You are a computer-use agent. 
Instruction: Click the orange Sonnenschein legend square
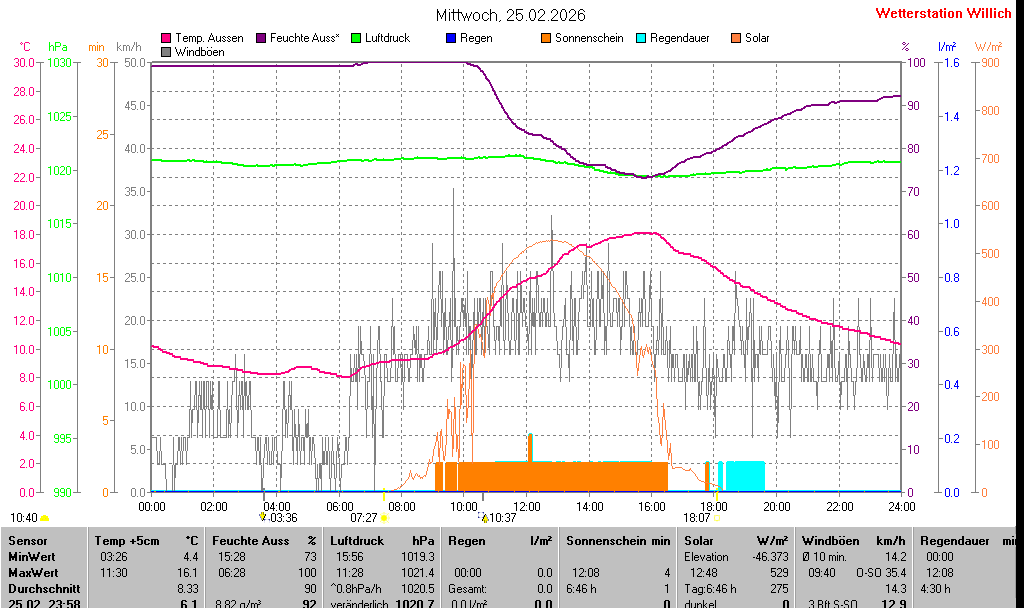(x=546, y=38)
